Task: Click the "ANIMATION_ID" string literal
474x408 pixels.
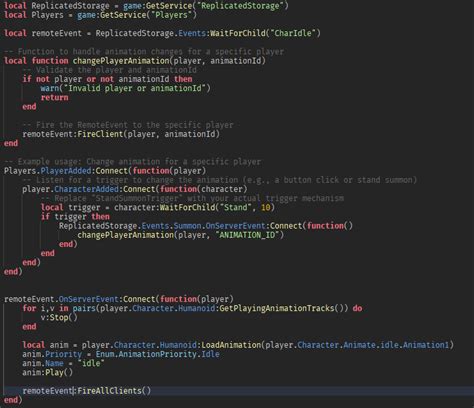Action: 247,235
